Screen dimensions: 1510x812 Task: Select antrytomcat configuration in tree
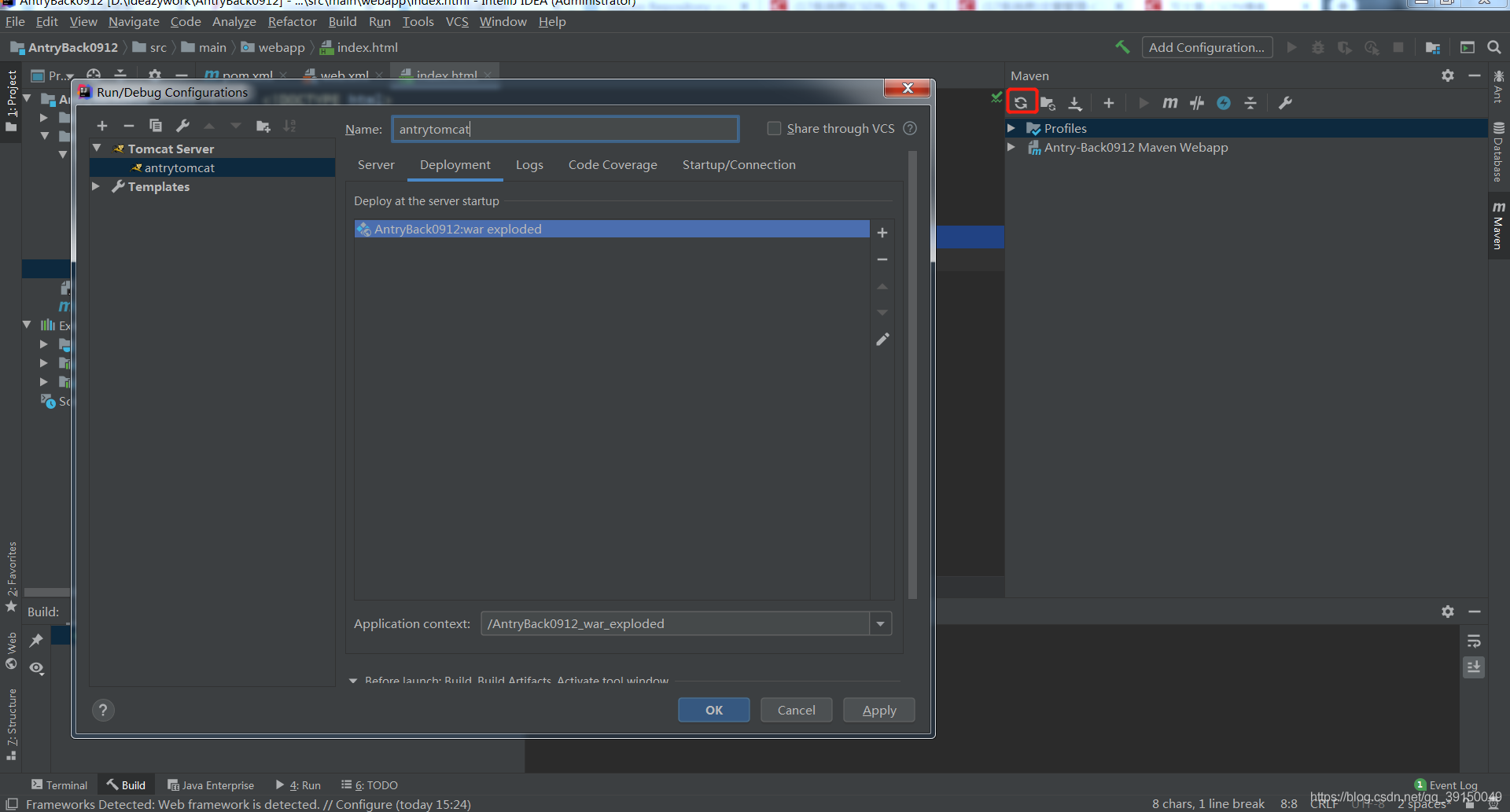click(x=212, y=167)
